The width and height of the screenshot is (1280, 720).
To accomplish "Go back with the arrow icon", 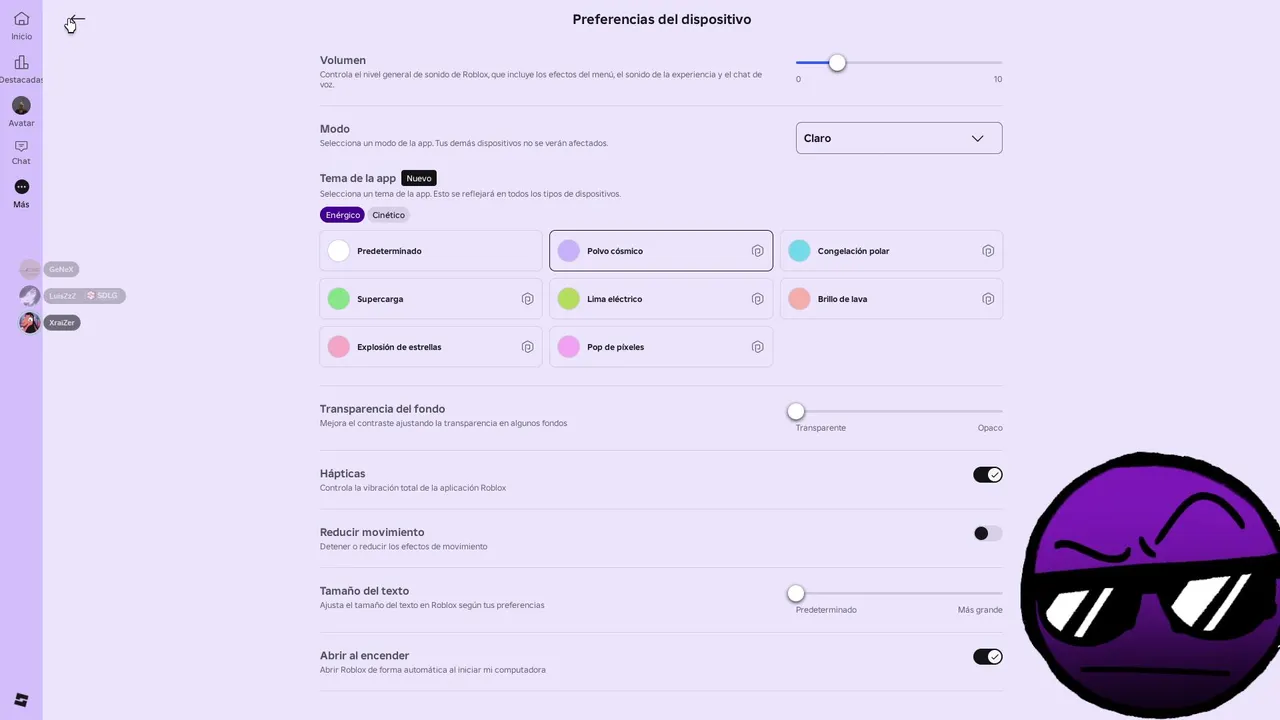I will [75, 22].
